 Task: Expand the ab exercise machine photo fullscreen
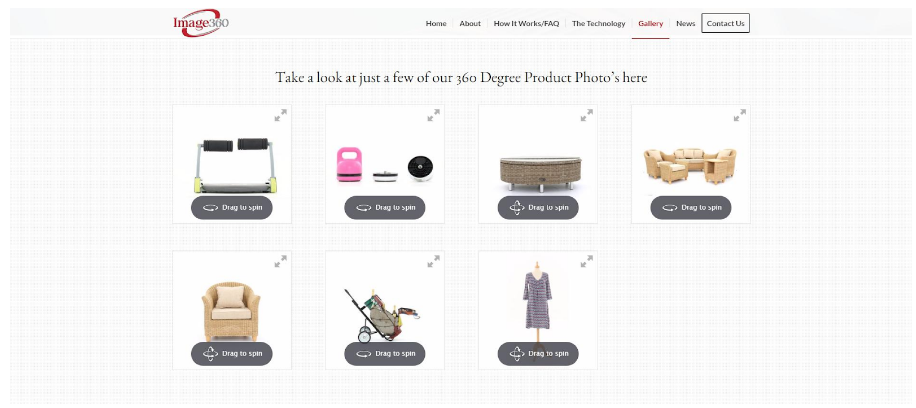[280, 116]
